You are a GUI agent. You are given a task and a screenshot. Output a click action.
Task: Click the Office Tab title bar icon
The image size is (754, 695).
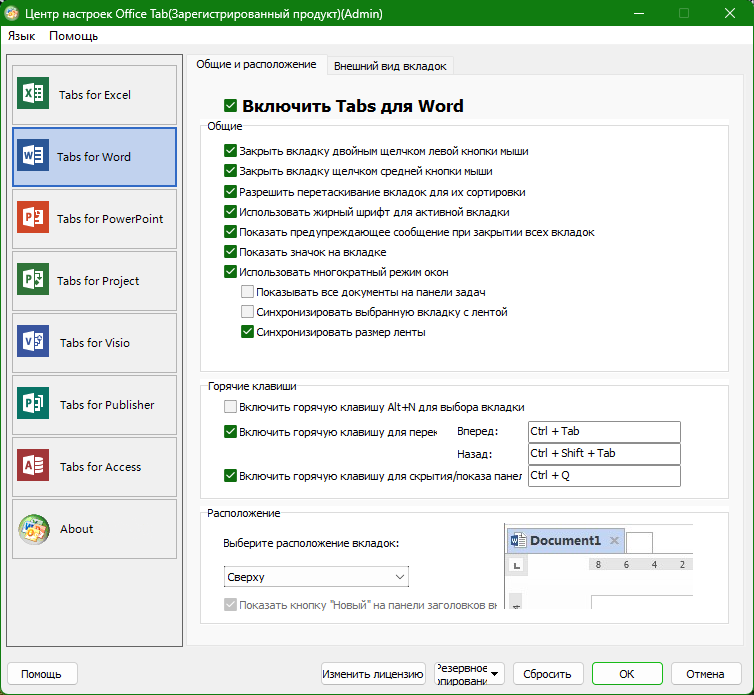pyautogui.click(x=11, y=13)
